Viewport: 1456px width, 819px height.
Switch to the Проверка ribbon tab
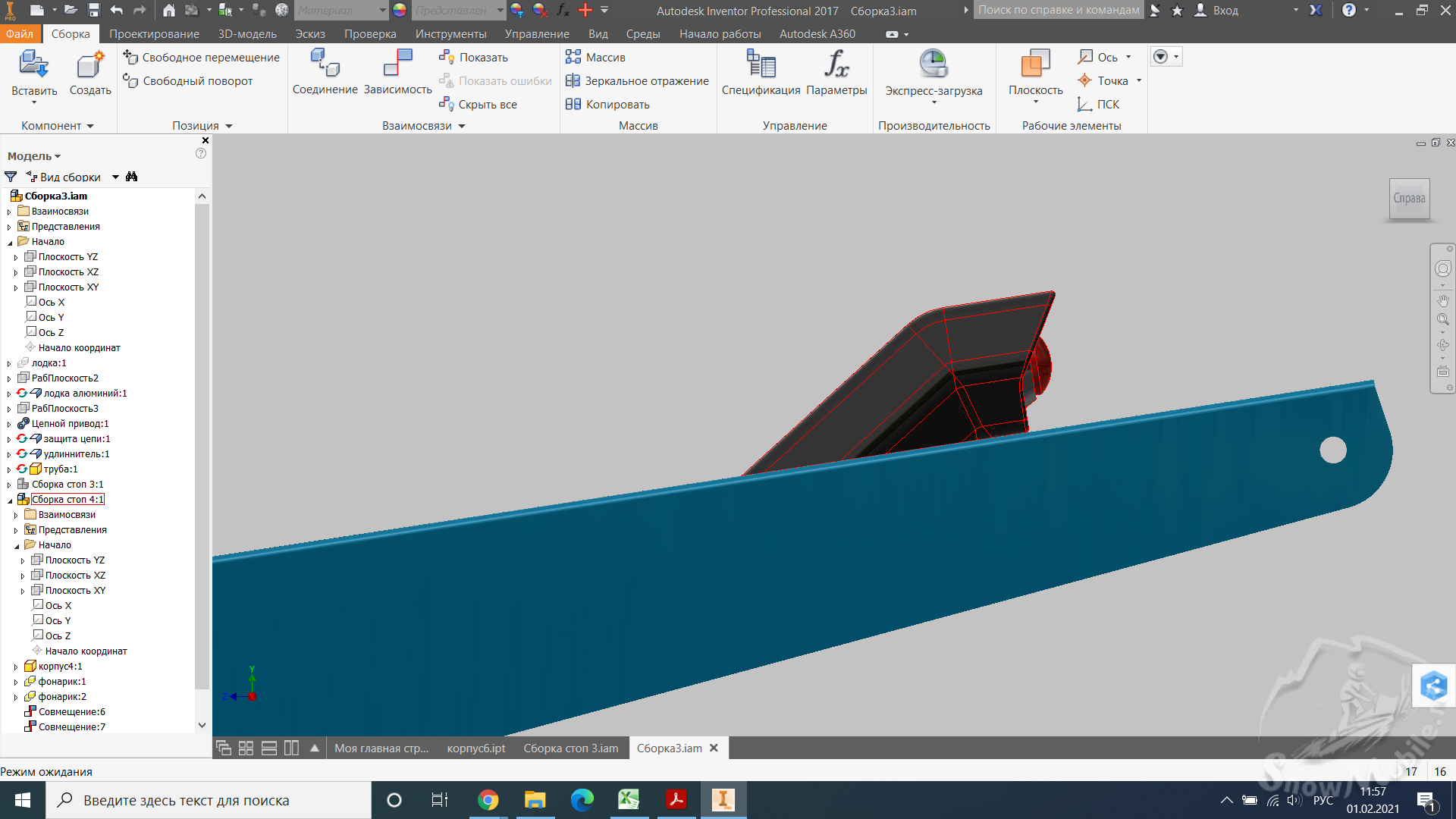tap(370, 33)
